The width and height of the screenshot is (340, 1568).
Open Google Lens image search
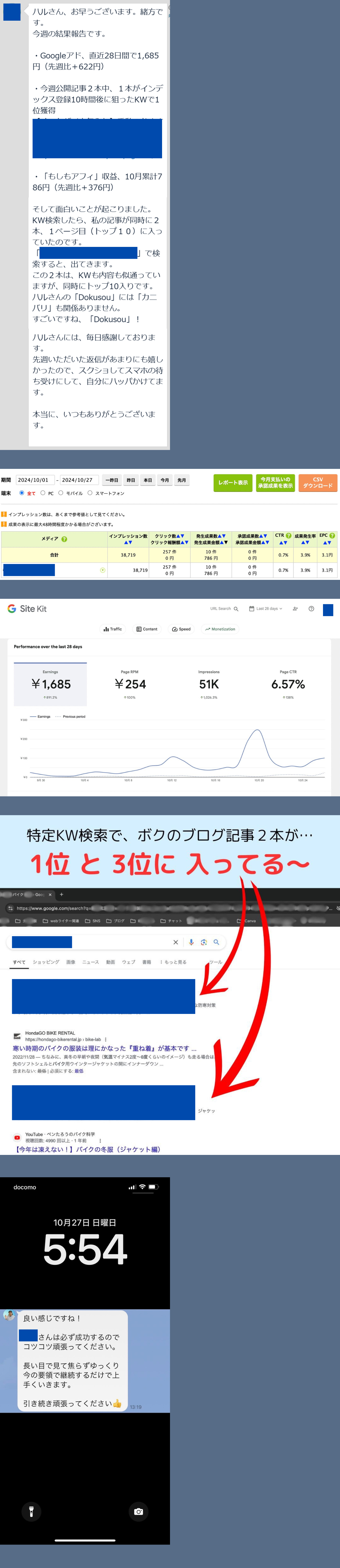pos(203,942)
